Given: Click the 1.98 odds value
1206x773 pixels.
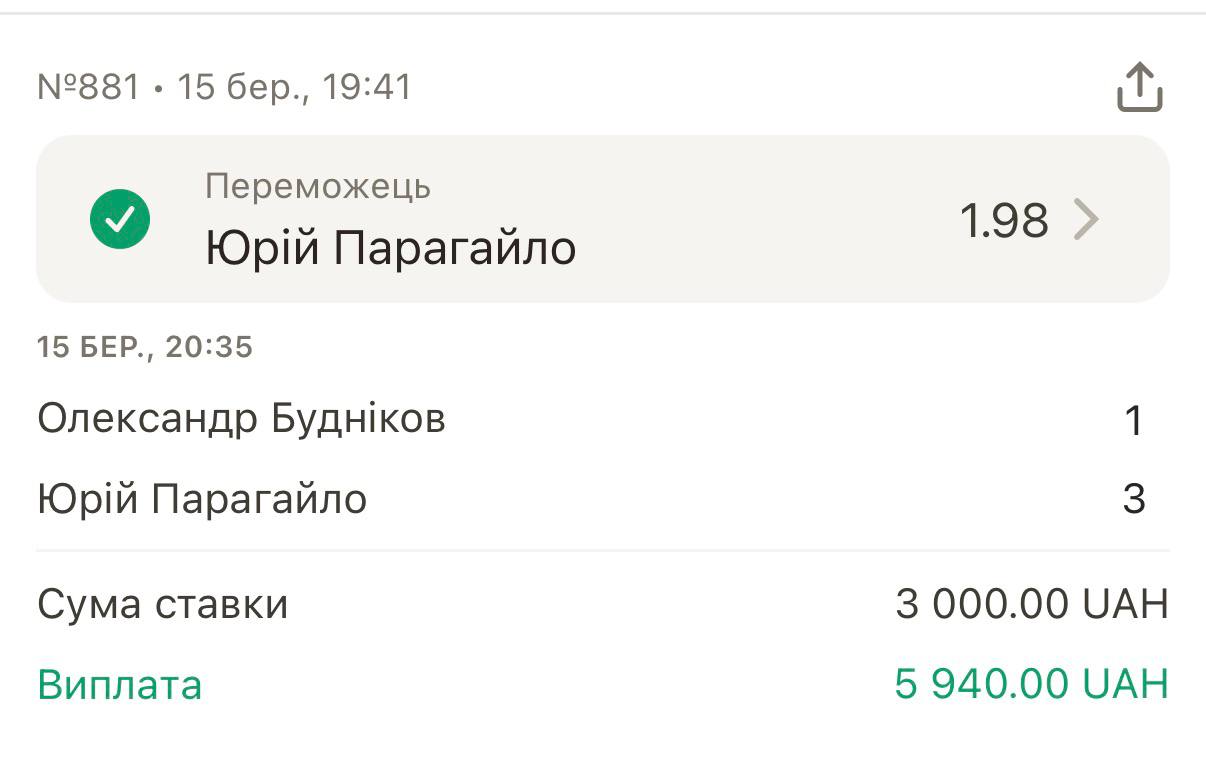Looking at the screenshot, I should [x=1003, y=220].
